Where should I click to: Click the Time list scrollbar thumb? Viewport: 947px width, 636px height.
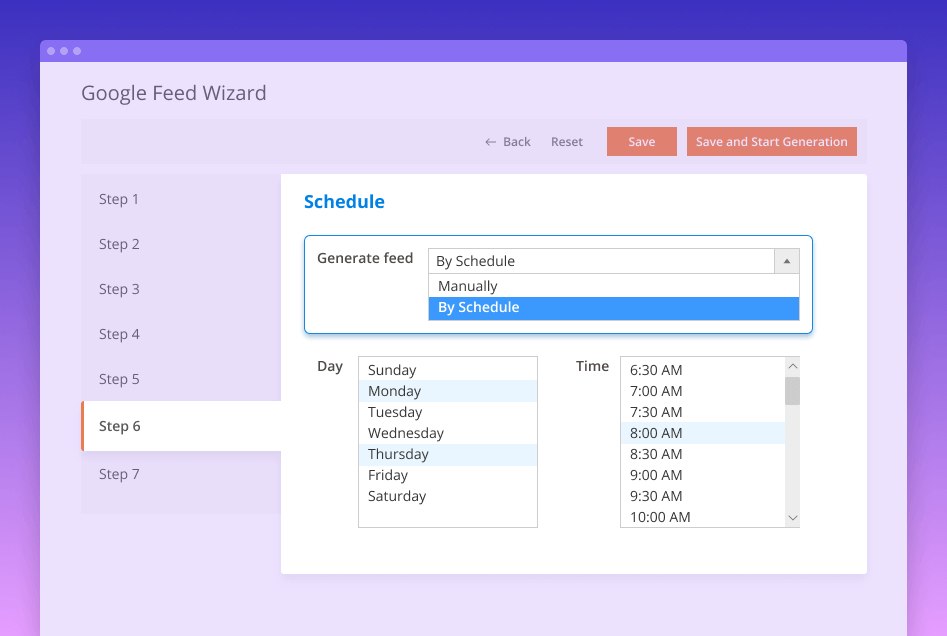pyautogui.click(x=792, y=391)
